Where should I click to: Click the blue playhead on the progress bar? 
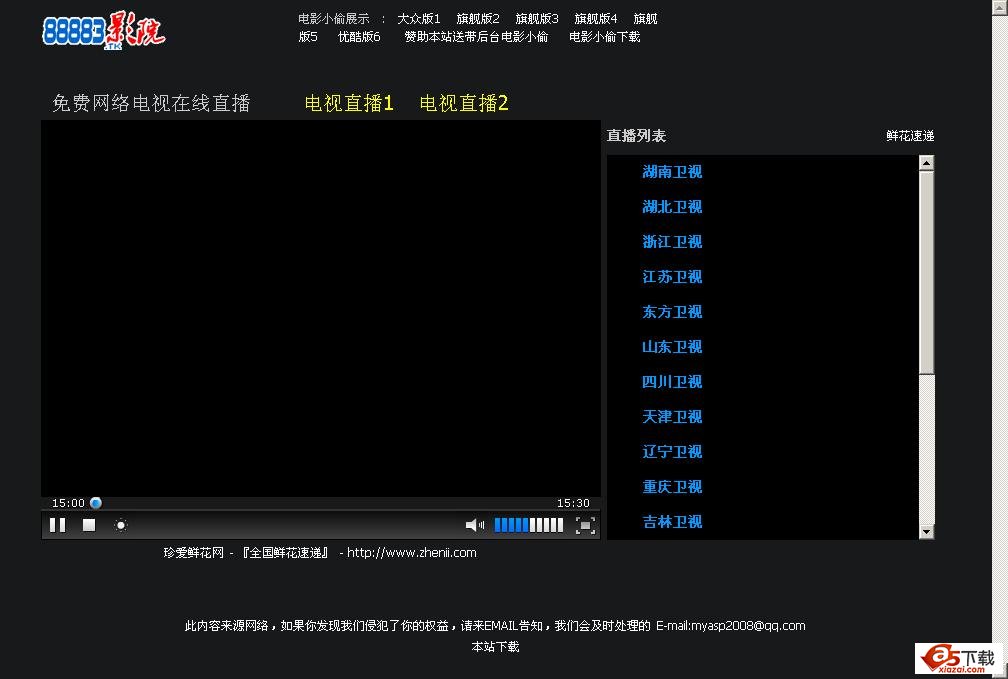pos(95,503)
